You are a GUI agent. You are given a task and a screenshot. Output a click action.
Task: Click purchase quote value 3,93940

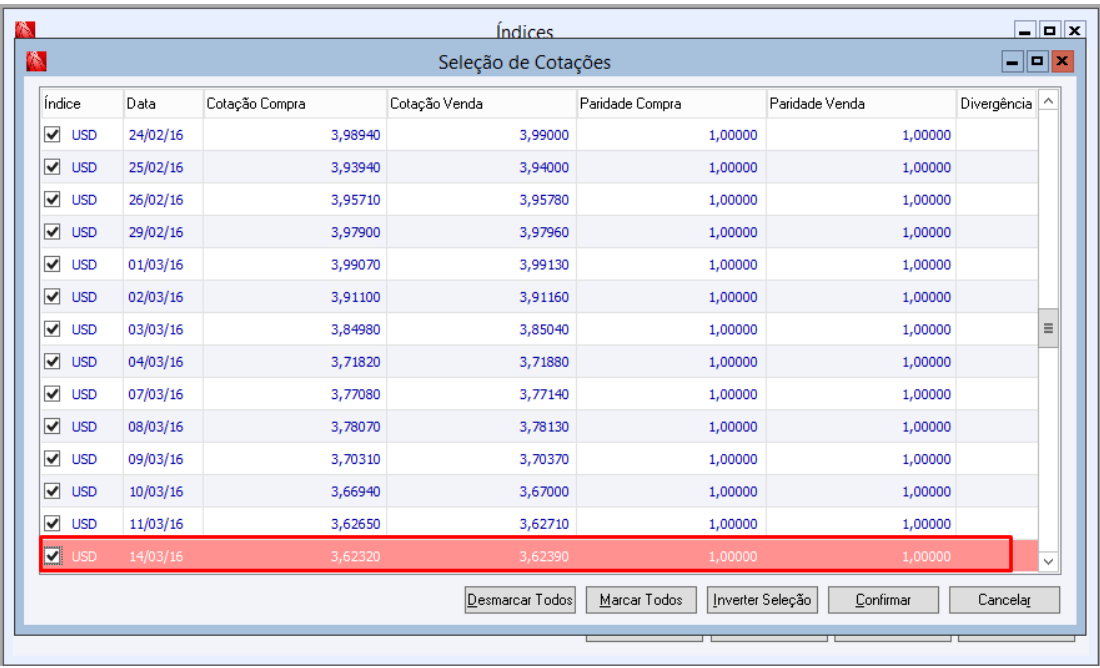356,167
